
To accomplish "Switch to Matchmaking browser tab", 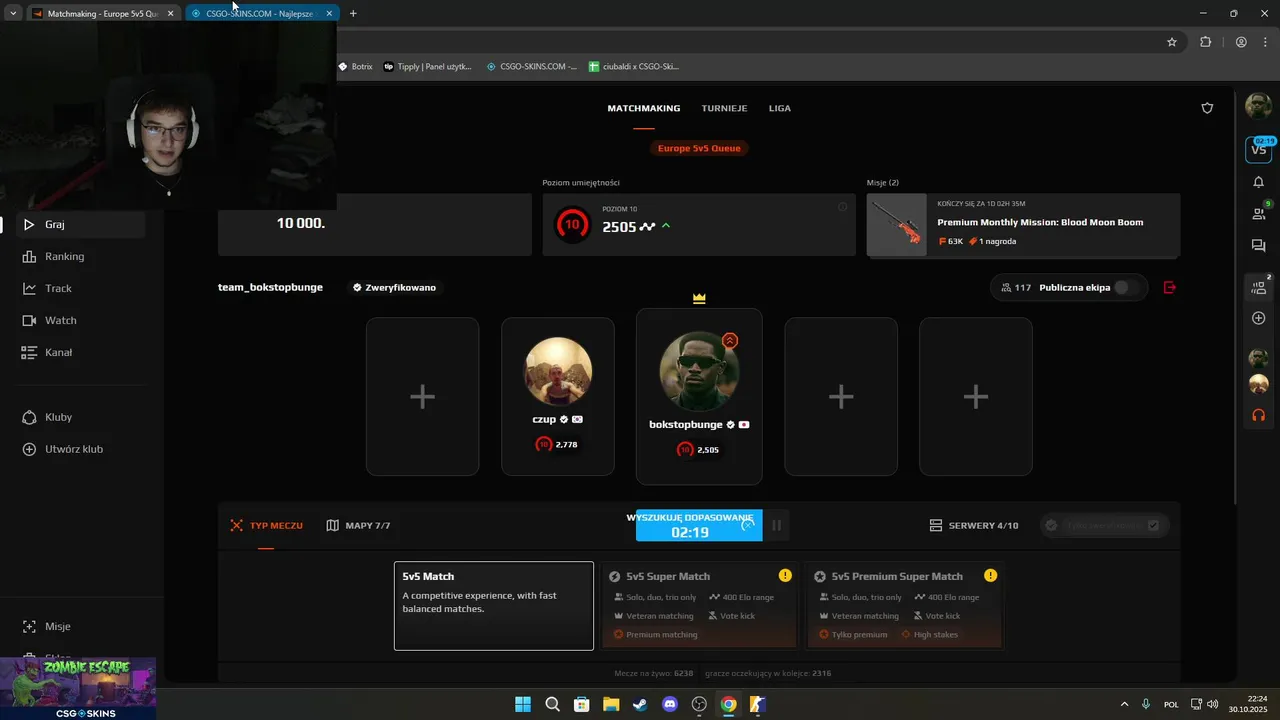I will (102, 14).
